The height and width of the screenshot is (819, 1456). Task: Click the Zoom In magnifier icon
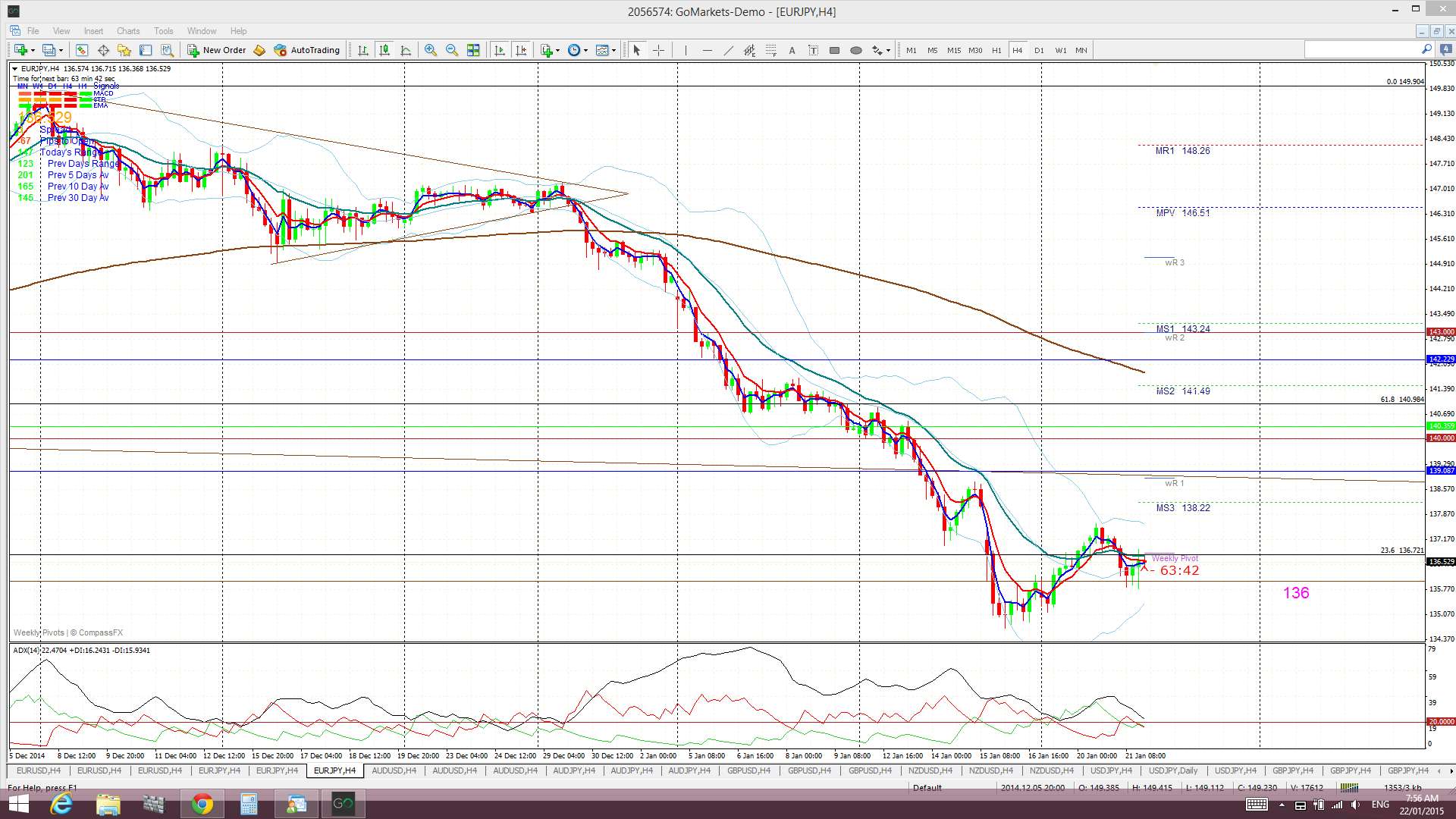tap(430, 50)
